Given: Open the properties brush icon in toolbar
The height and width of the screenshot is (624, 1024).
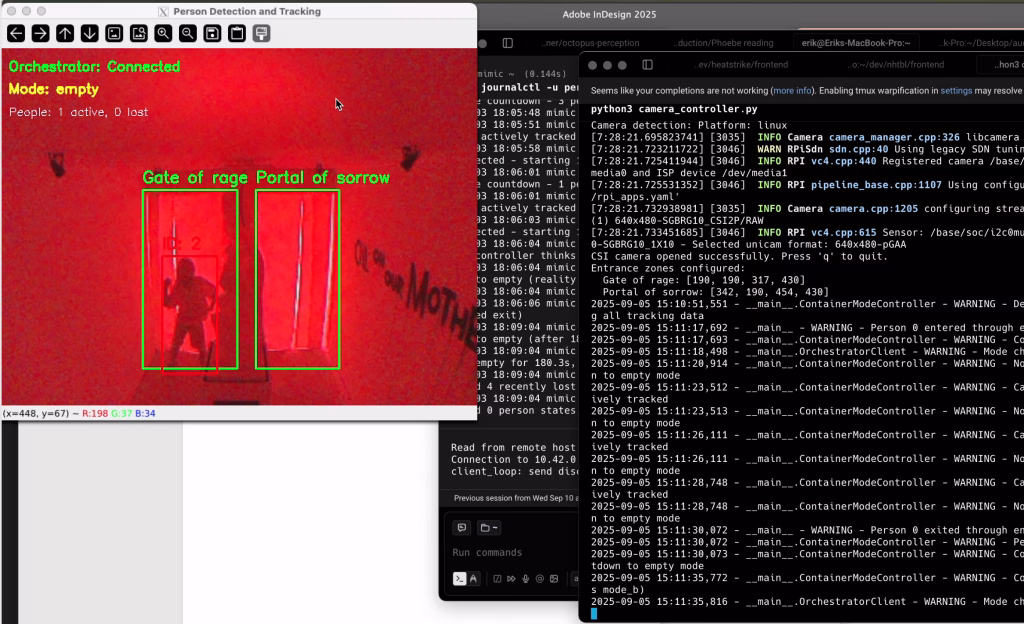Looking at the screenshot, I should click(x=261, y=33).
